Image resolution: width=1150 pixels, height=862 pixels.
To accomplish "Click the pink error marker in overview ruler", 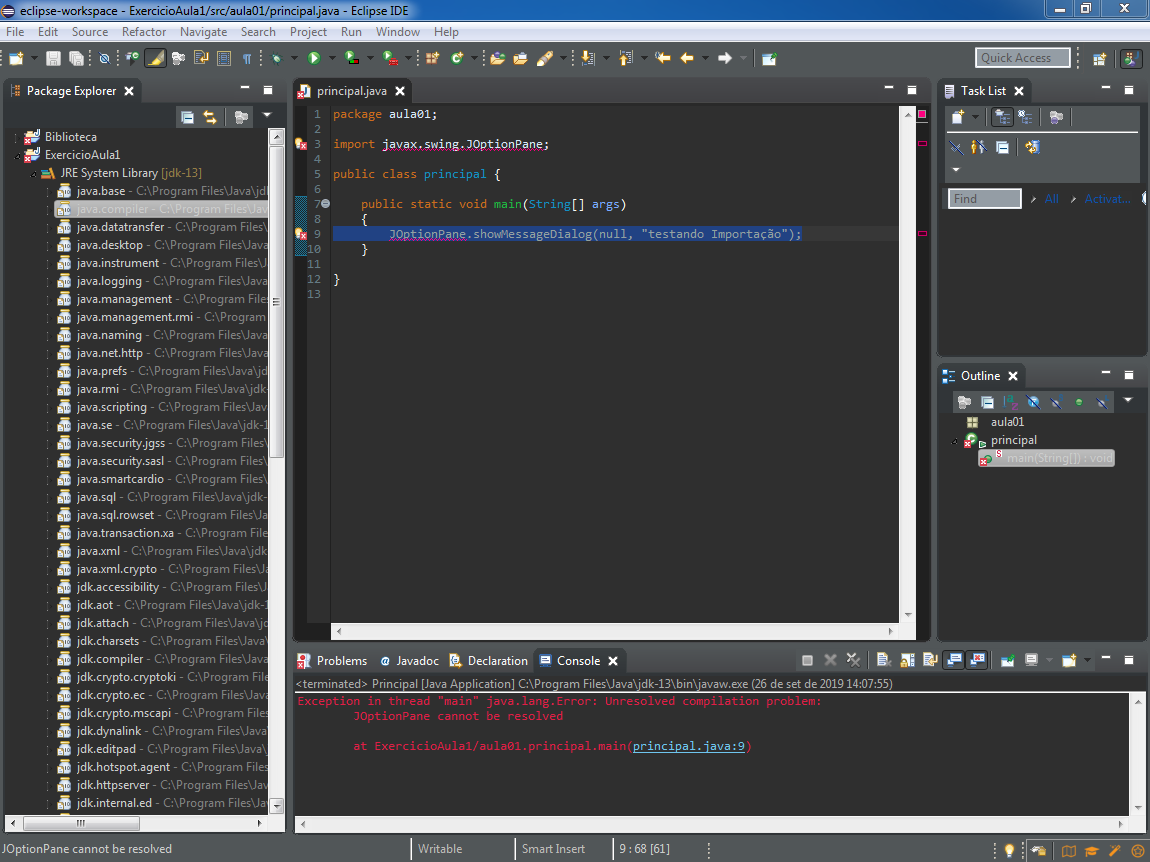I will pyautogui.click(x=922, y=143).
